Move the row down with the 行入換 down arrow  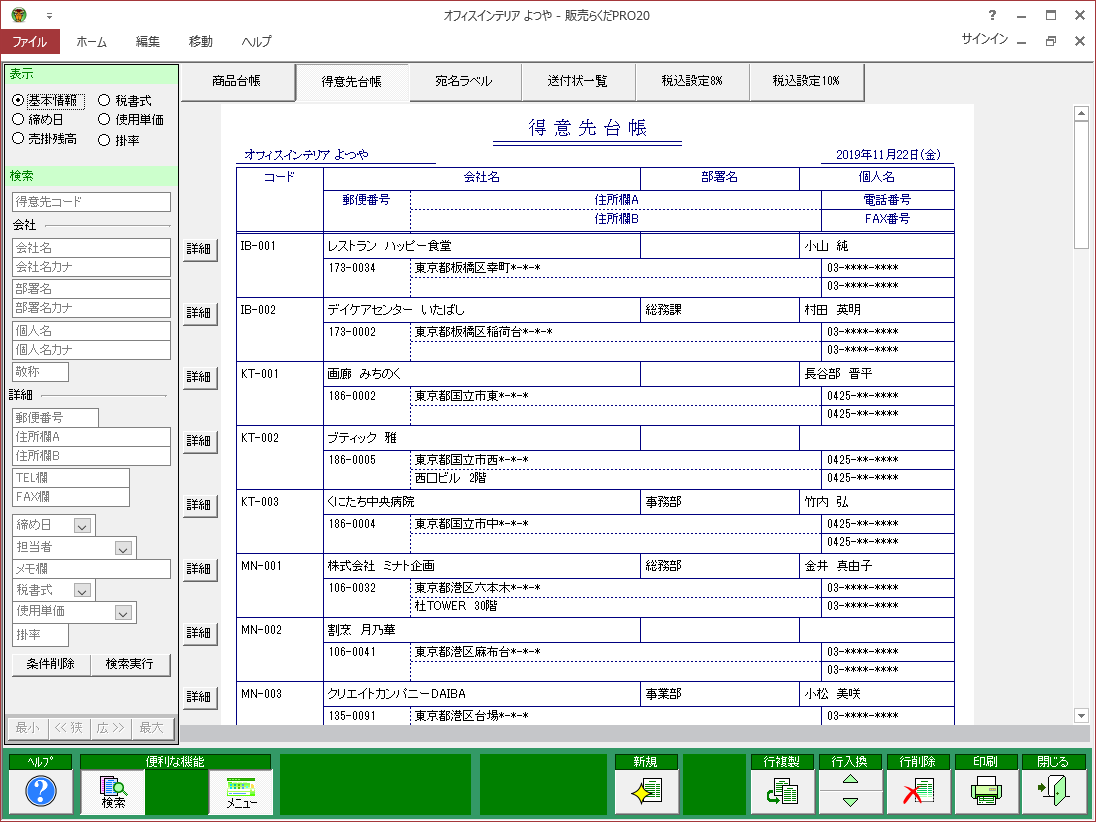tap(850, 802)
